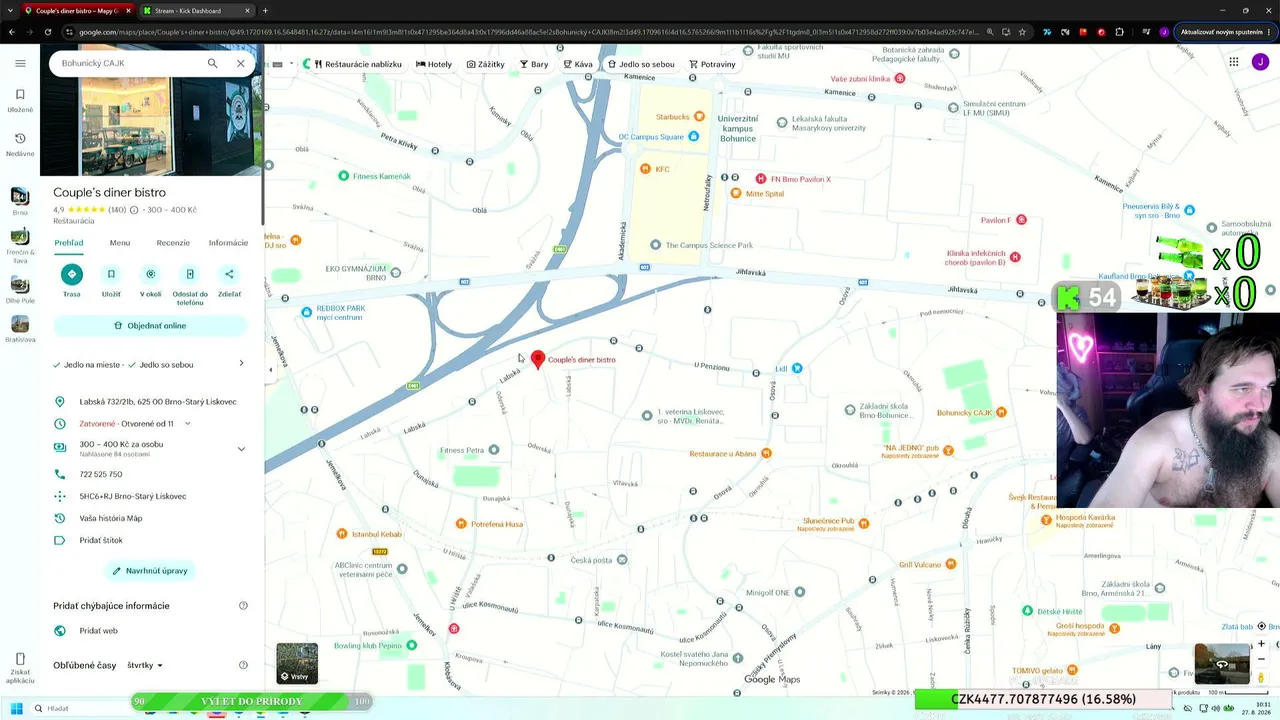
Task: Open the štvrtky day dropdown
Action: (145, 665)
